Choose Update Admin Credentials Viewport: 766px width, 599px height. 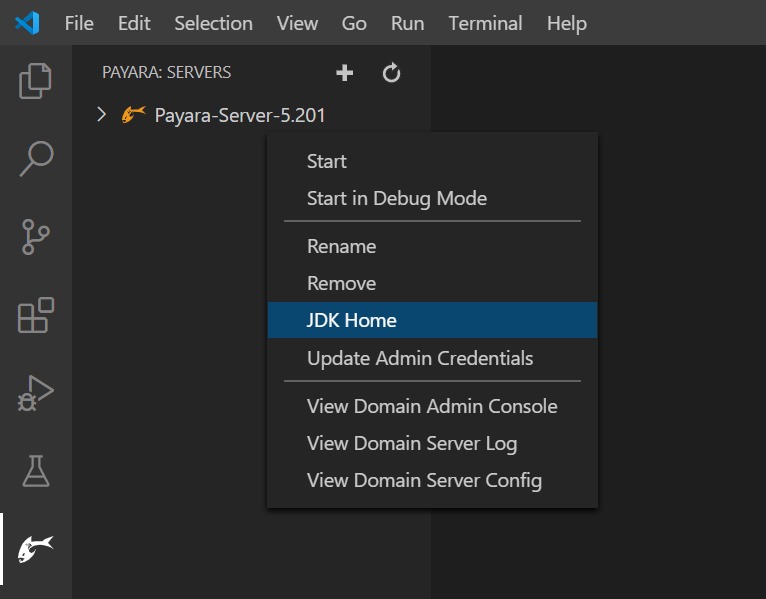click(x=420, y=358)
